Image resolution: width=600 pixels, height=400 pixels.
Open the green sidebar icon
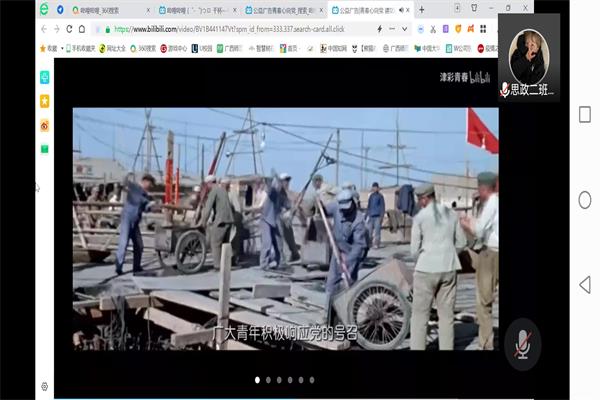point(45,149)
